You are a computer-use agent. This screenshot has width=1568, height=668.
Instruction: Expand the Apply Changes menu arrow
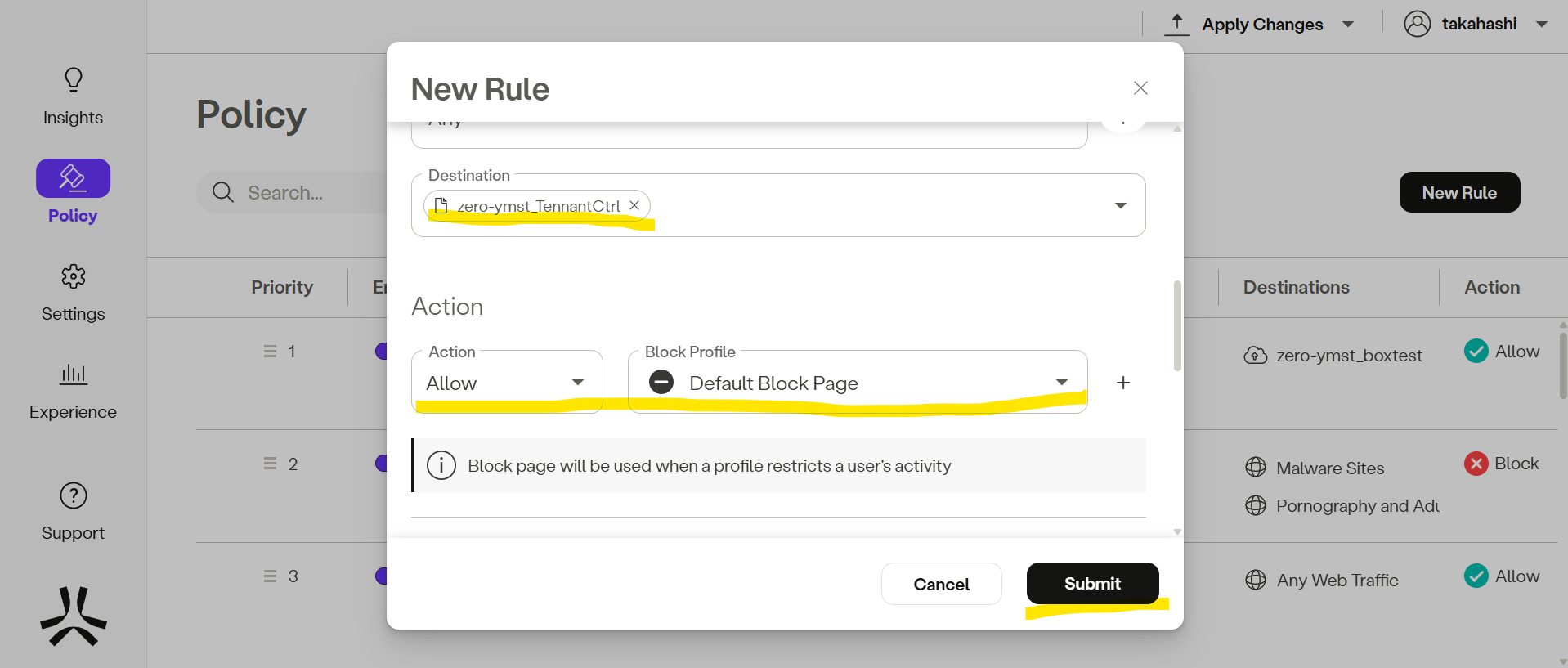[1348, 25]
